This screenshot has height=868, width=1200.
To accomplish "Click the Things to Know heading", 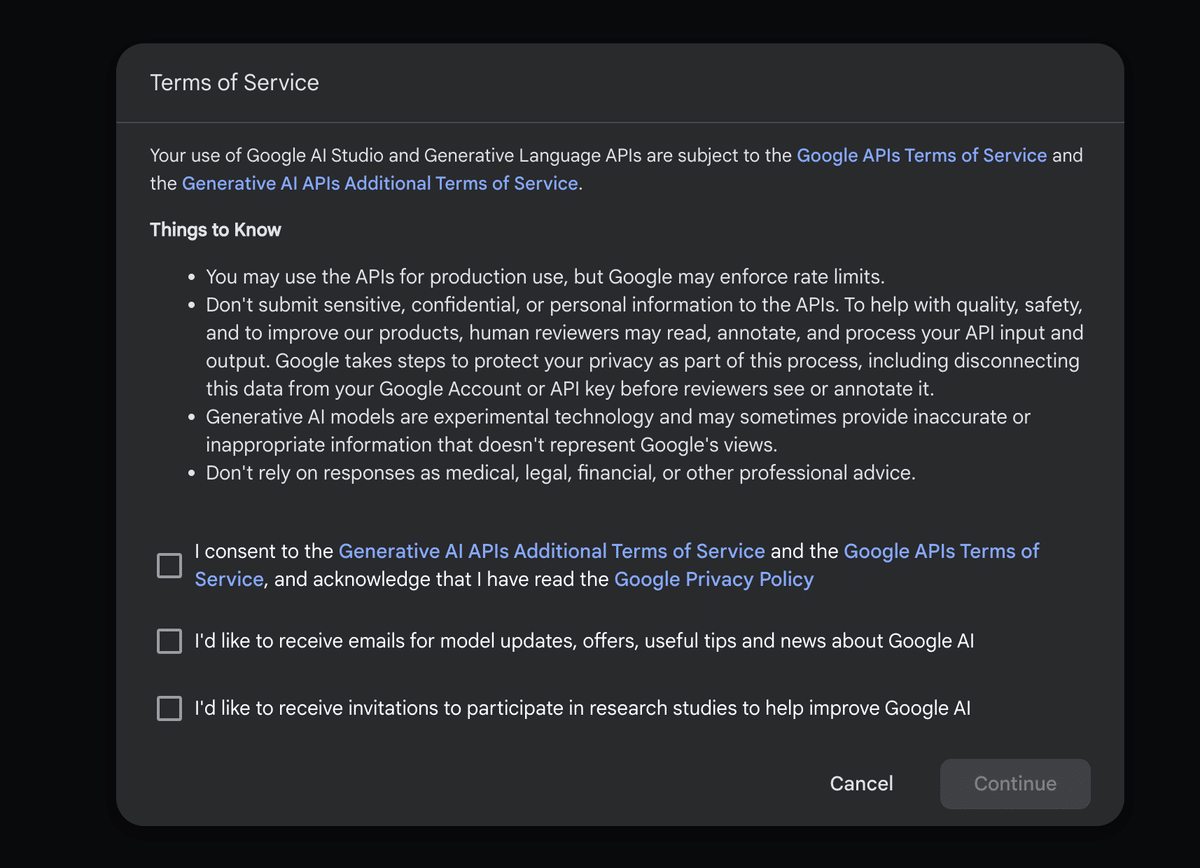I will [x=215, y=229].
